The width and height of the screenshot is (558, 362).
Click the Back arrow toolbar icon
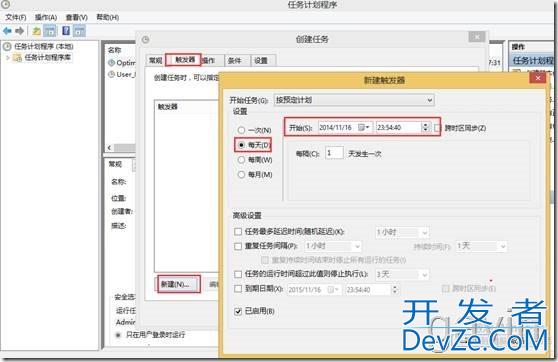point(7,31)
